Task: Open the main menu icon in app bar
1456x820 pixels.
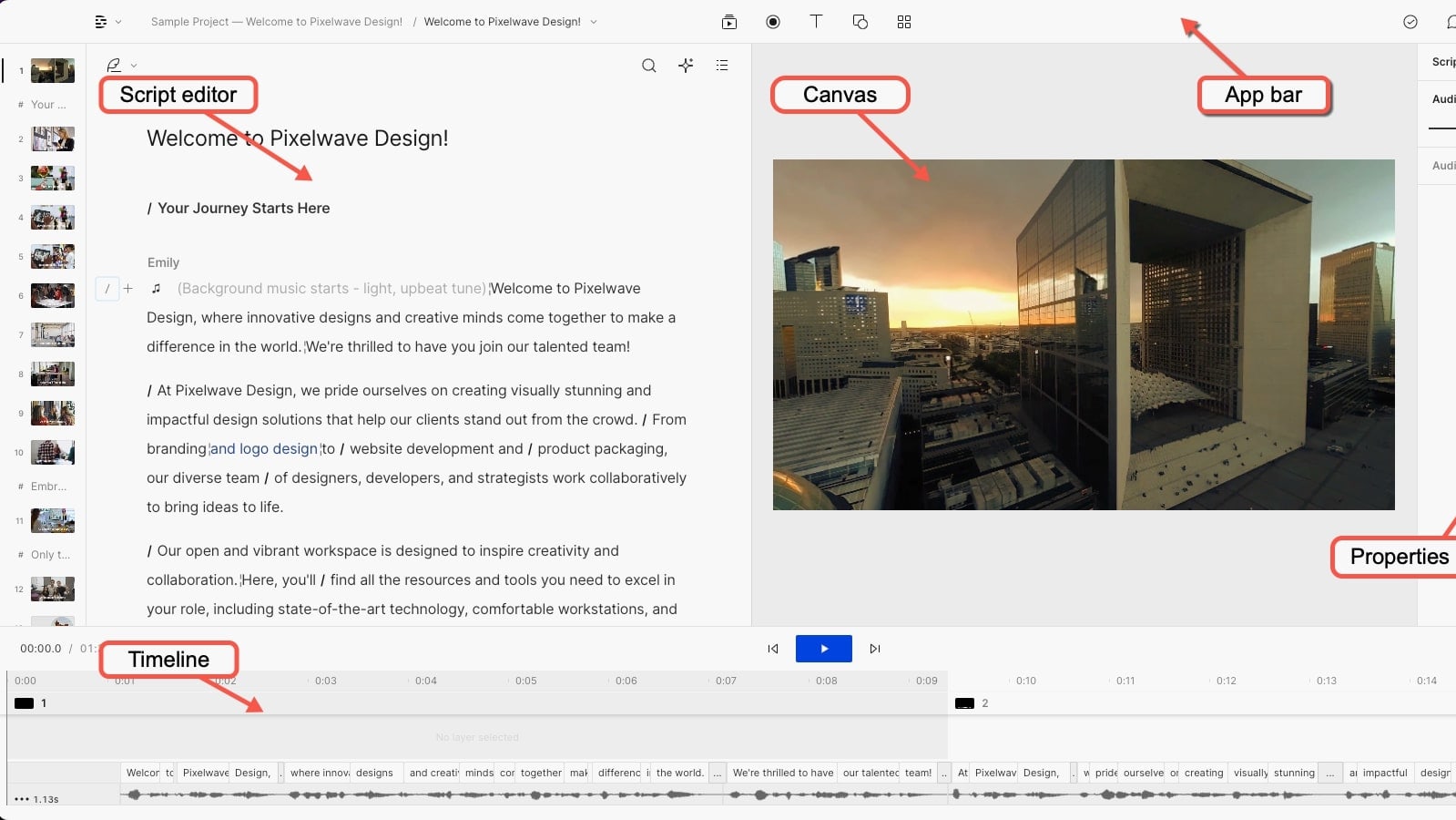Action: (x=101, y=22)
